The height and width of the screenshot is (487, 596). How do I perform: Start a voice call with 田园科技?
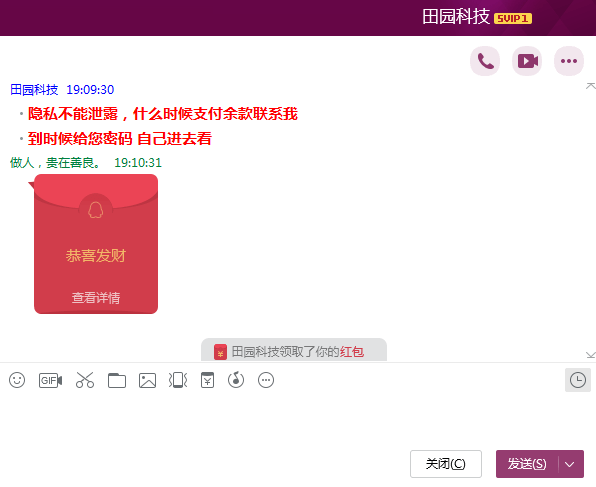[x=485, y=61]
